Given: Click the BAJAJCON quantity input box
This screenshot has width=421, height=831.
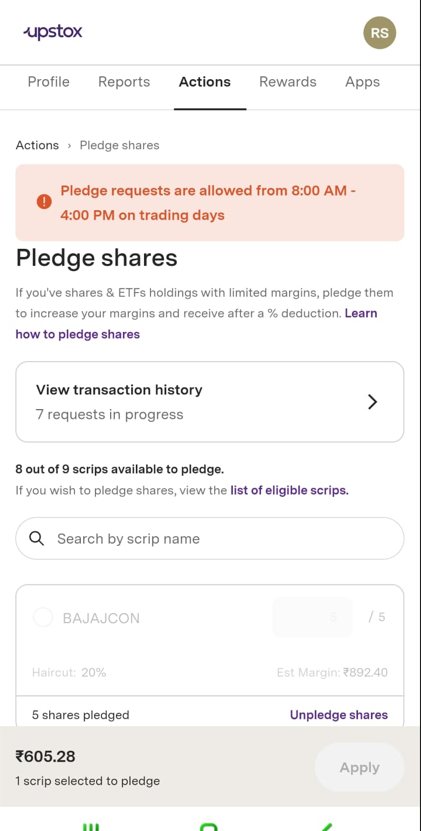Looking at the screenshot, I should click(313, 617).
